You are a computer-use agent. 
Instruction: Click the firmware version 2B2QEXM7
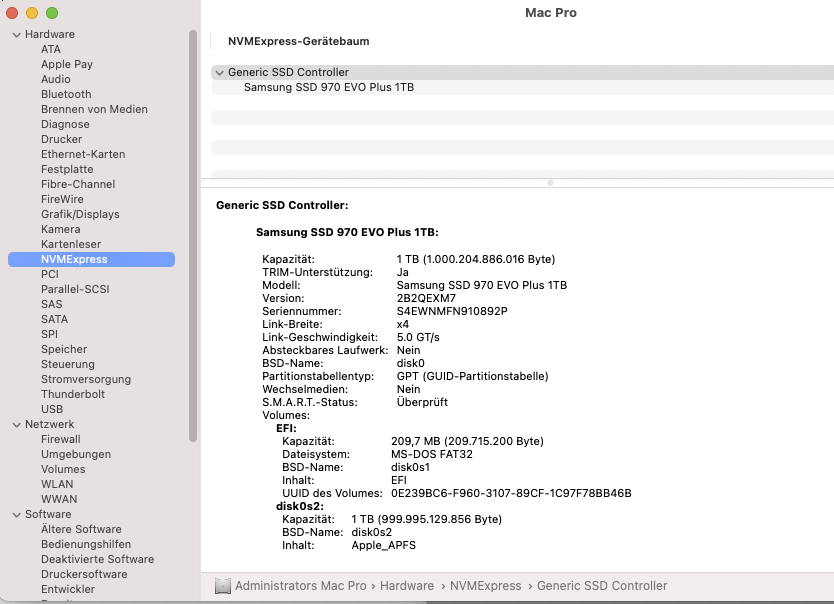pos(426,298)
